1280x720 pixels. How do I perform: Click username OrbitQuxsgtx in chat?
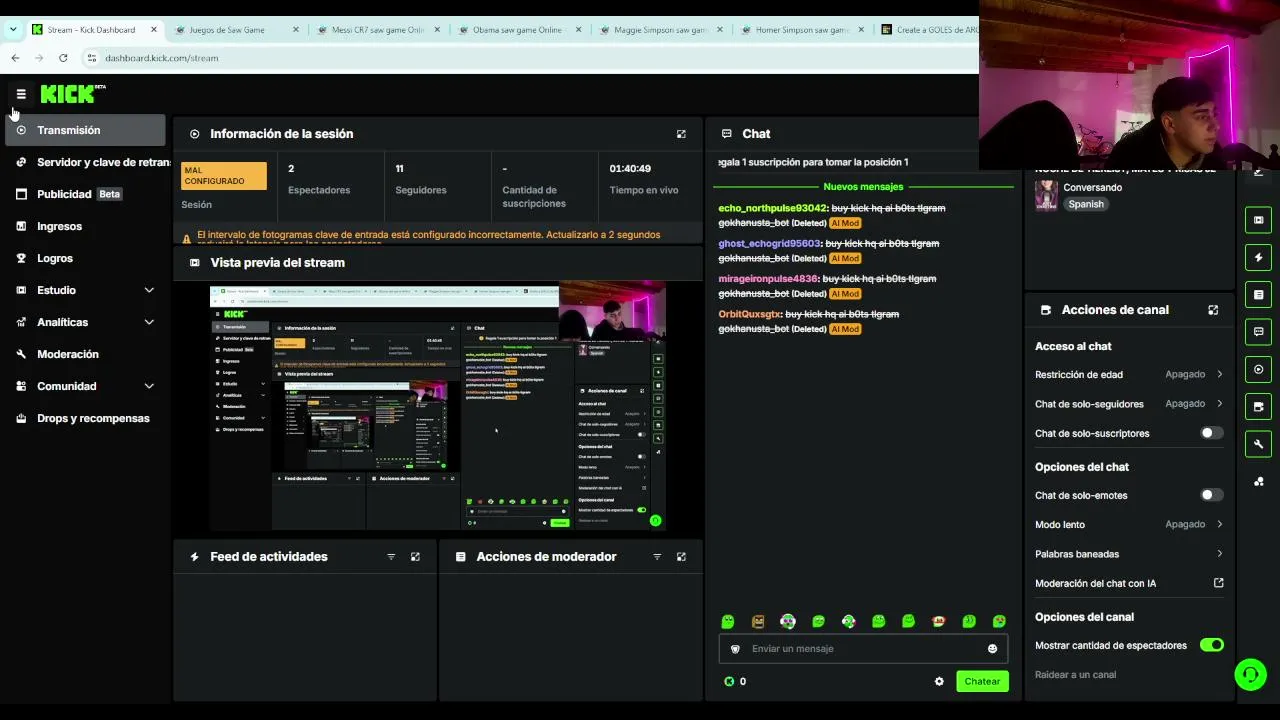[x=749, y=314]
